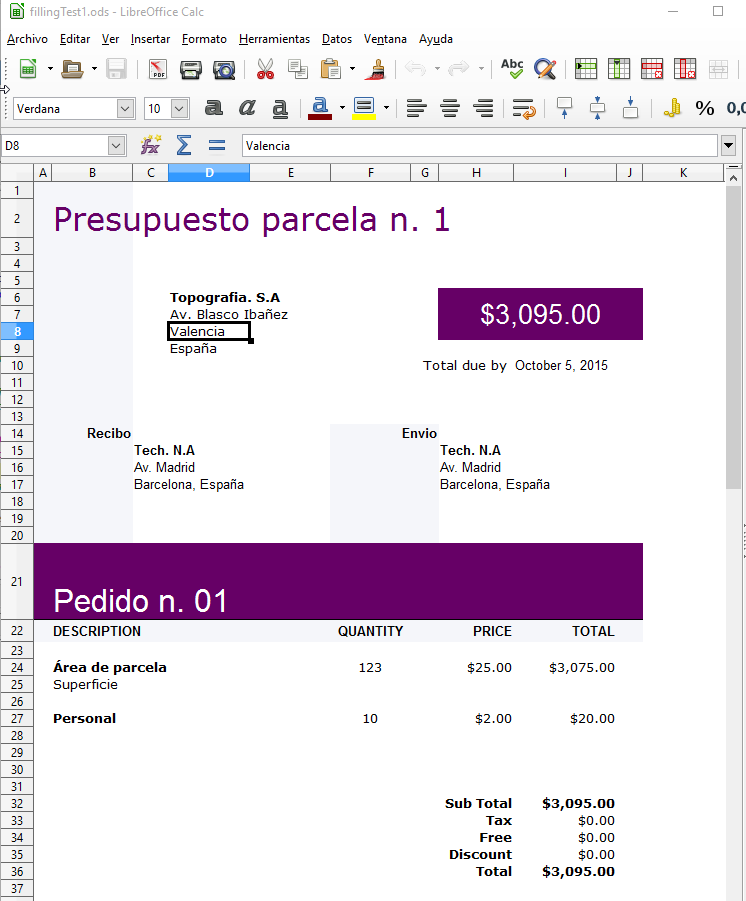746x901 pixels.
Task: Run the Spelling check tool
Action: pyautogui.click(x=512, y=69)
